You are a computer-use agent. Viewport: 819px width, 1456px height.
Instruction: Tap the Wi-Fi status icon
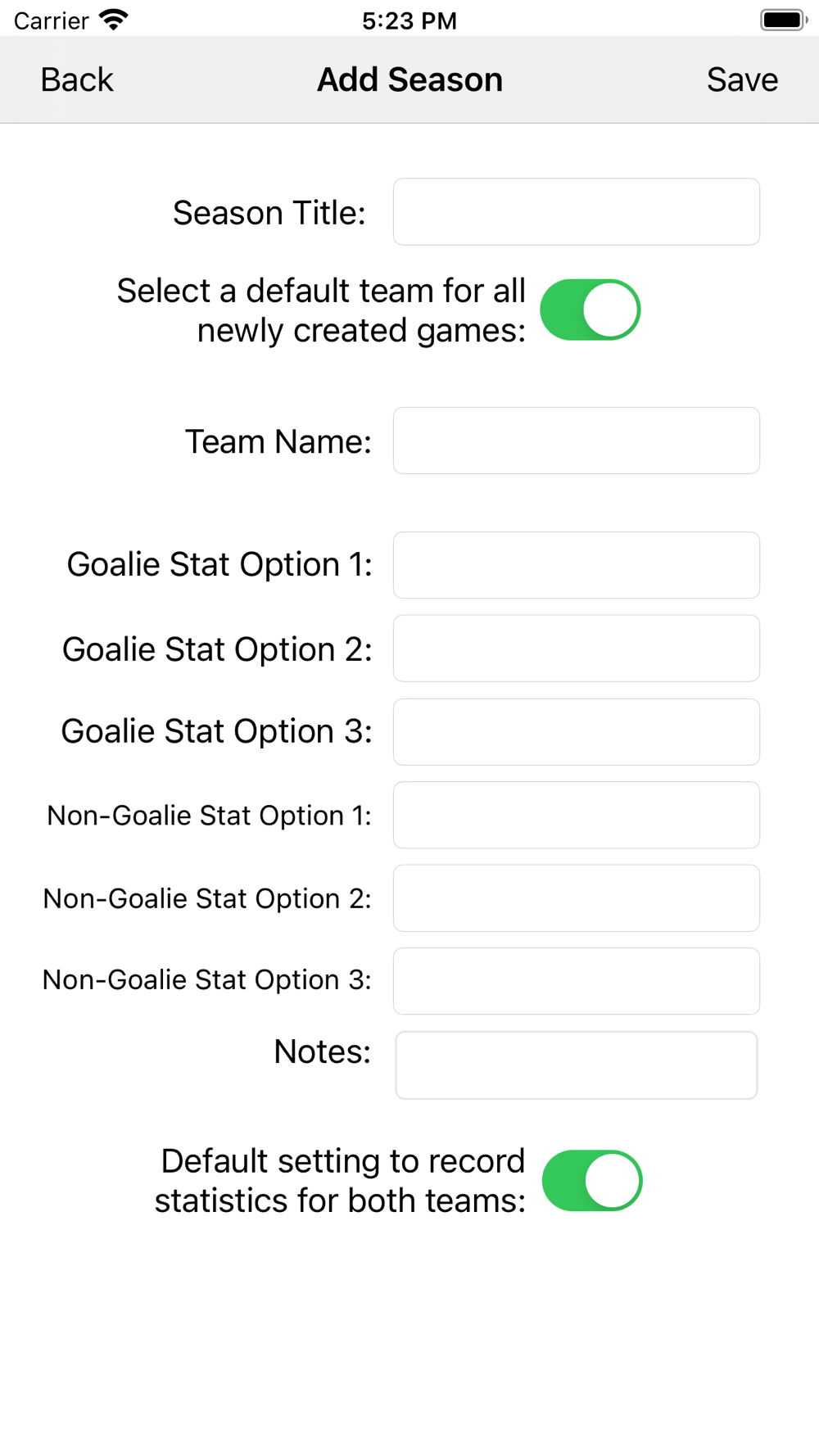tap(113, 20)
